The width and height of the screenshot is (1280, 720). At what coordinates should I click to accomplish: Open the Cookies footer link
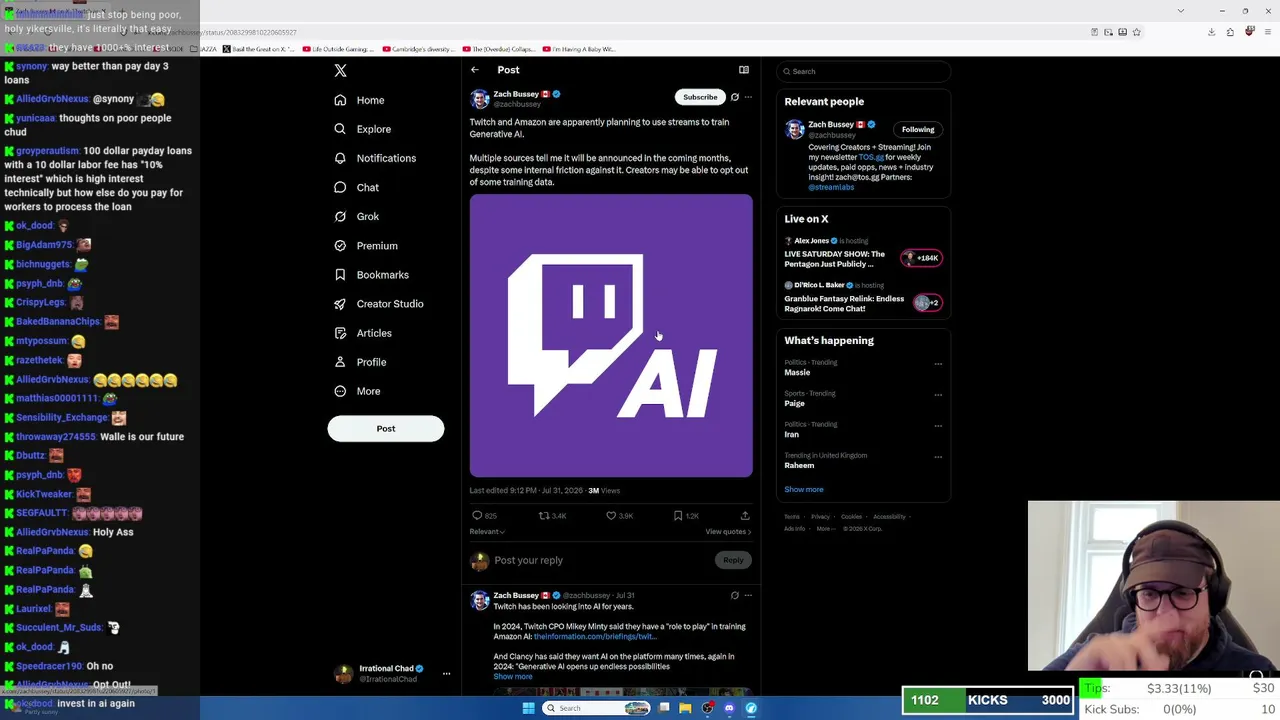pos(852,517)
